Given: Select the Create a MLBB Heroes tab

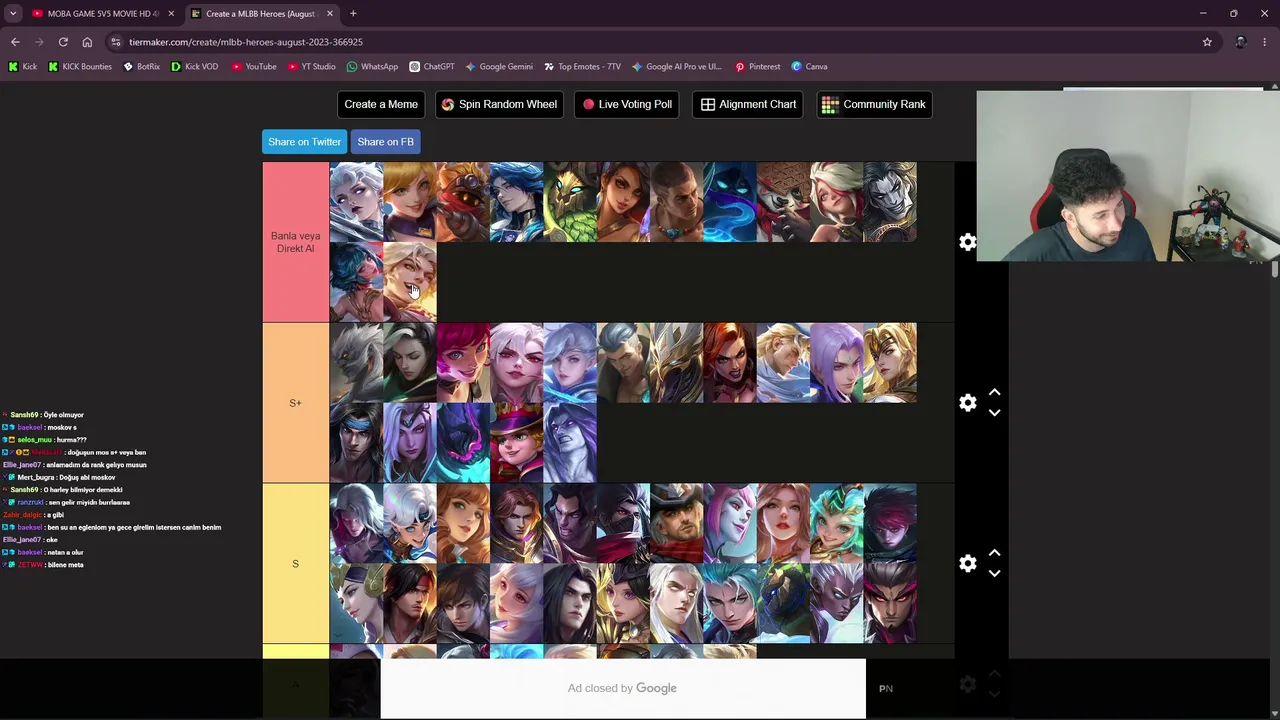Looking at the screenshot, I should pos(260,14).
